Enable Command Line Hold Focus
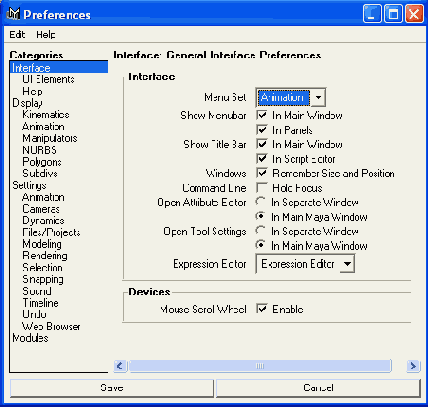 click(262, 188)
